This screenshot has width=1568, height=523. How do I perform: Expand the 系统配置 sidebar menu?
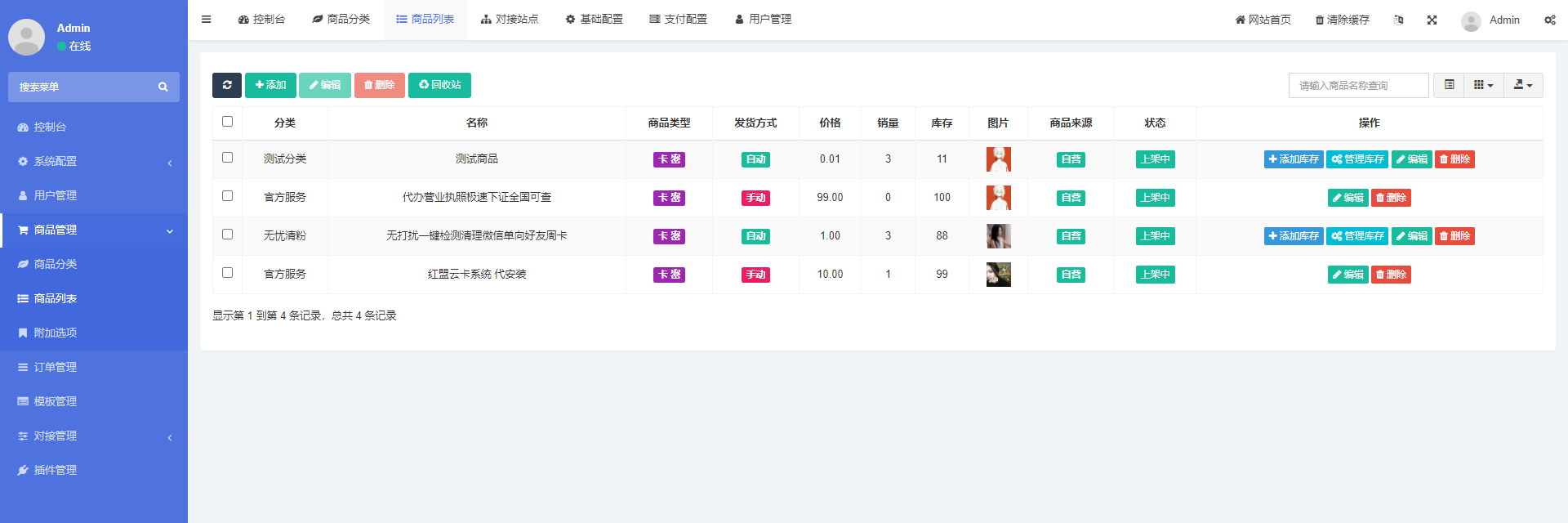[x=94, y=161]
